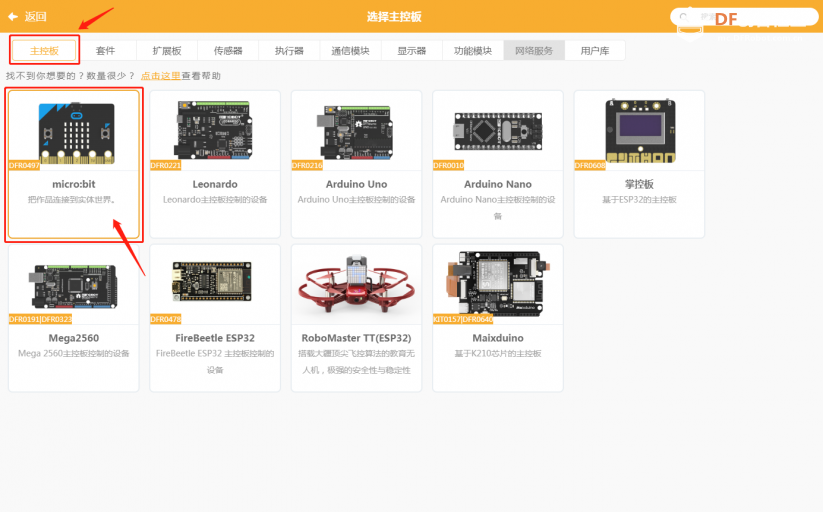
Task: Select the 掌控板 board image
Action: 640,131
